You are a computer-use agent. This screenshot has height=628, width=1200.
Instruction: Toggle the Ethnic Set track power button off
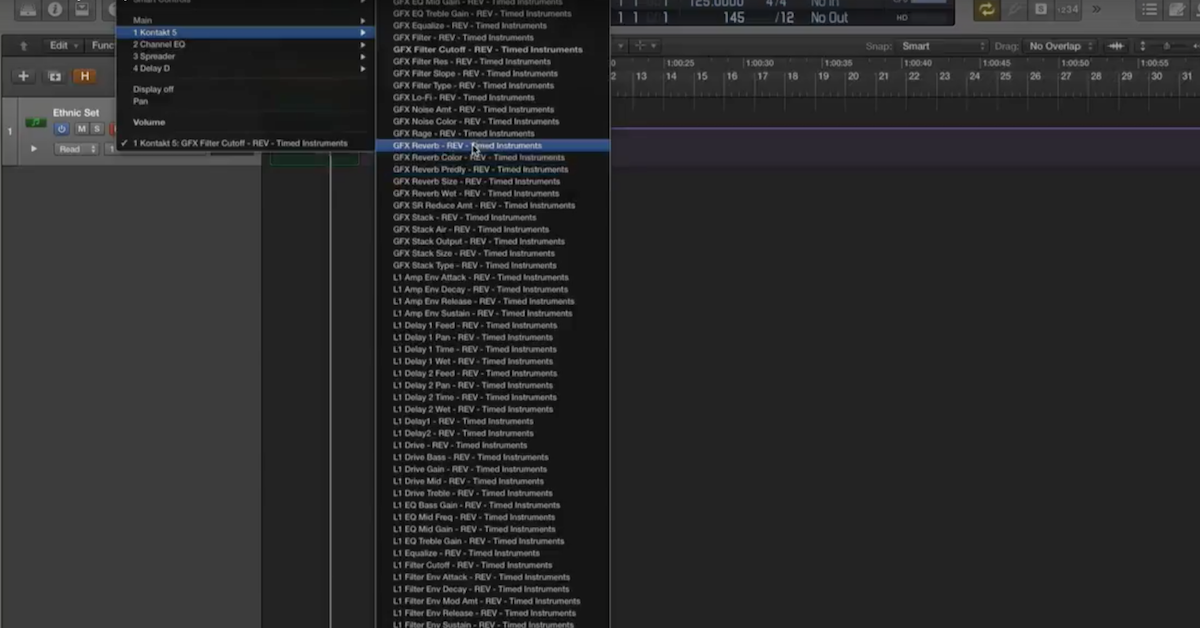(62, 128)
